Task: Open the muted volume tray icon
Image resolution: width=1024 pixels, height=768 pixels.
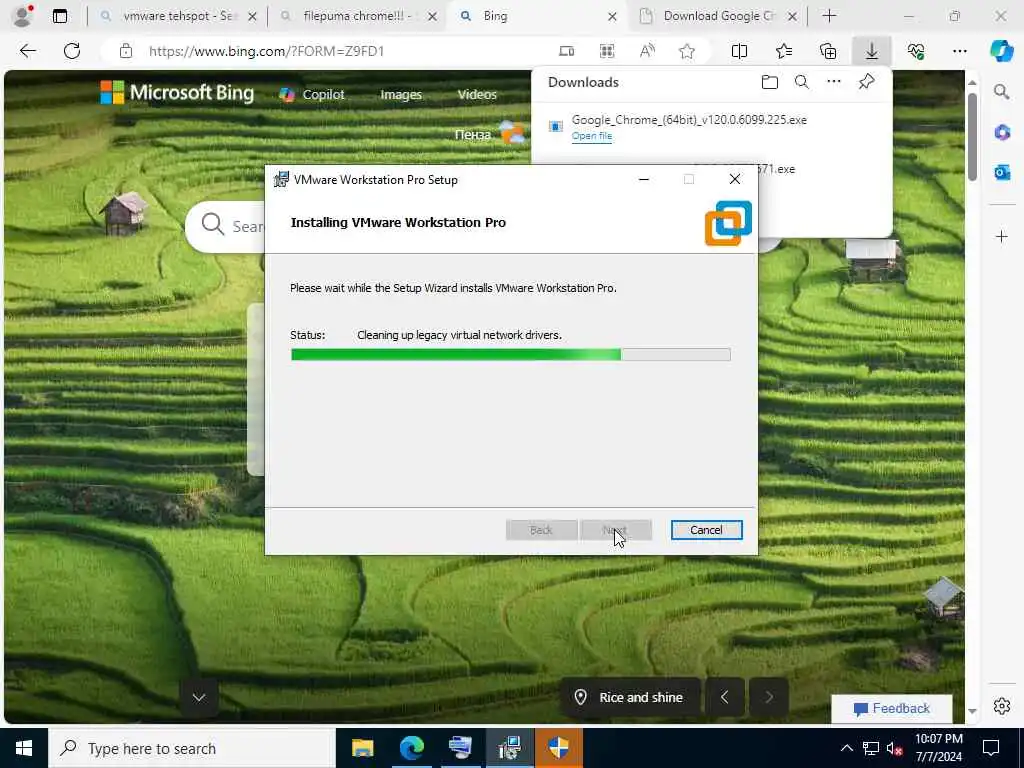Action: 895,748
